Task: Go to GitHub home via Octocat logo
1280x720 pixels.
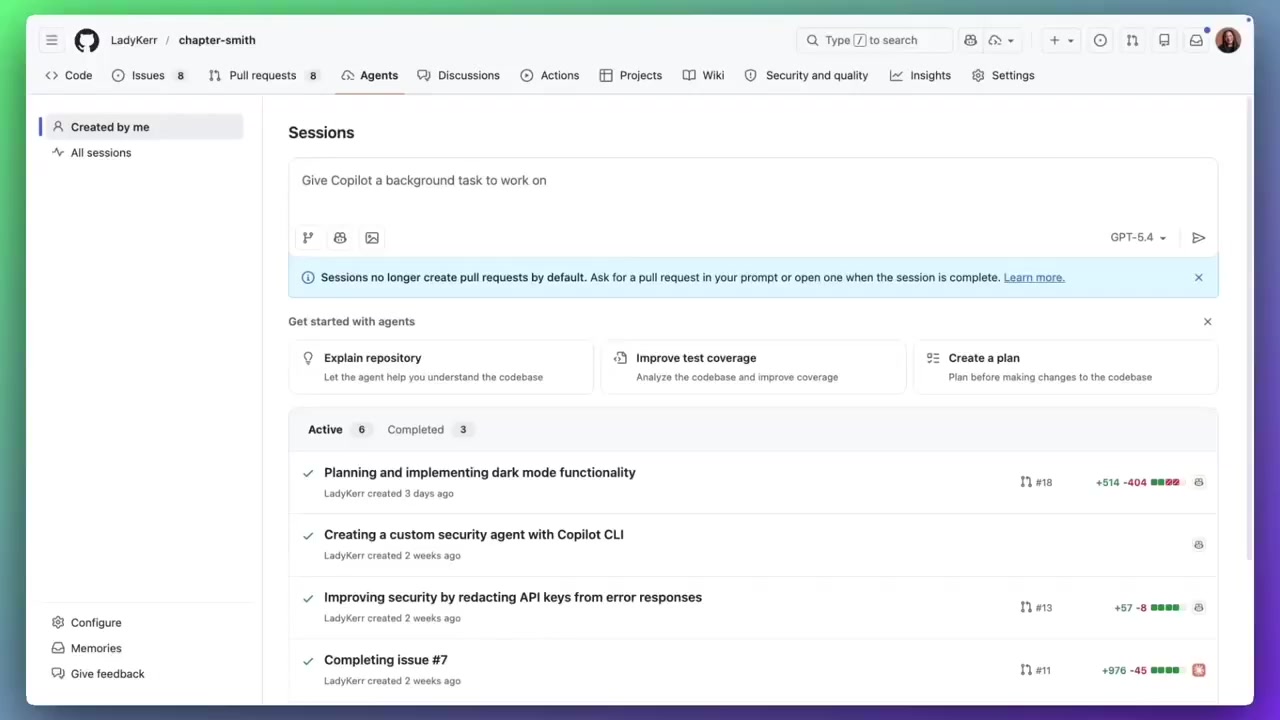Action: [x=87, y=40]
